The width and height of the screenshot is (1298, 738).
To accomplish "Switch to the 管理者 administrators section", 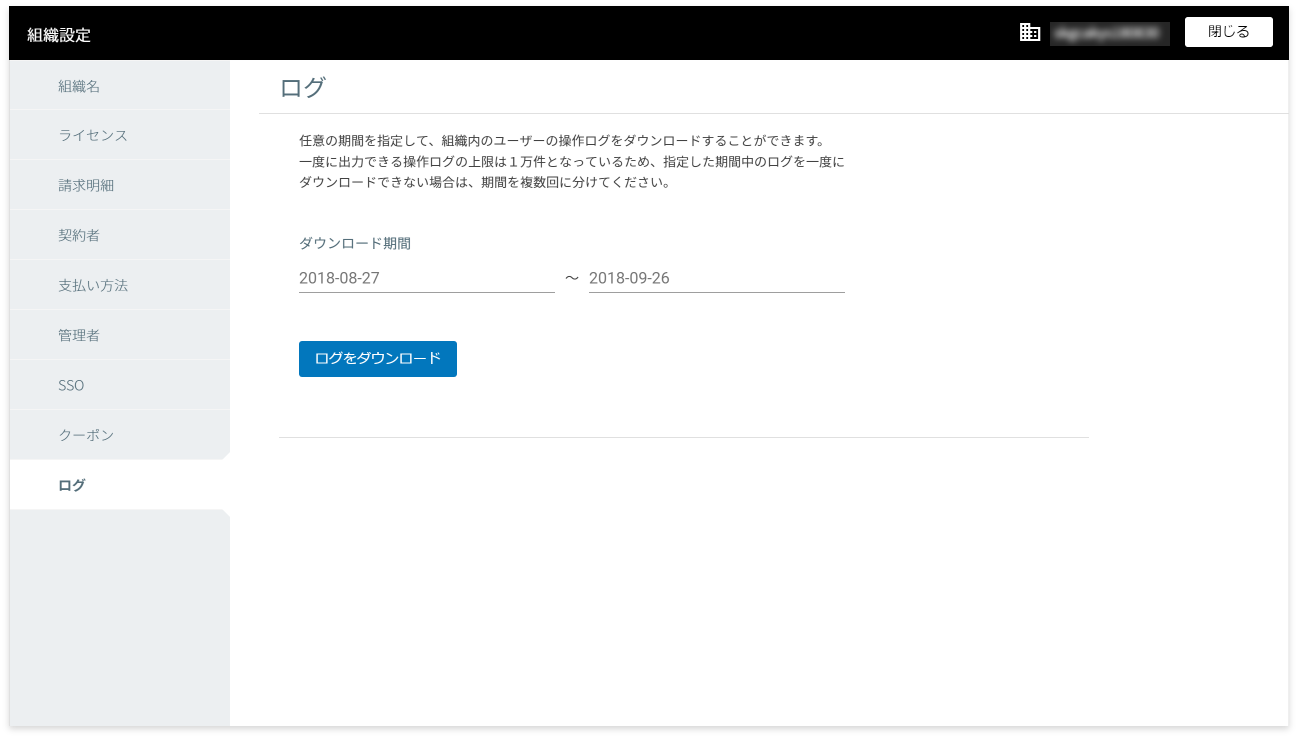I will [x=78, y=335].
